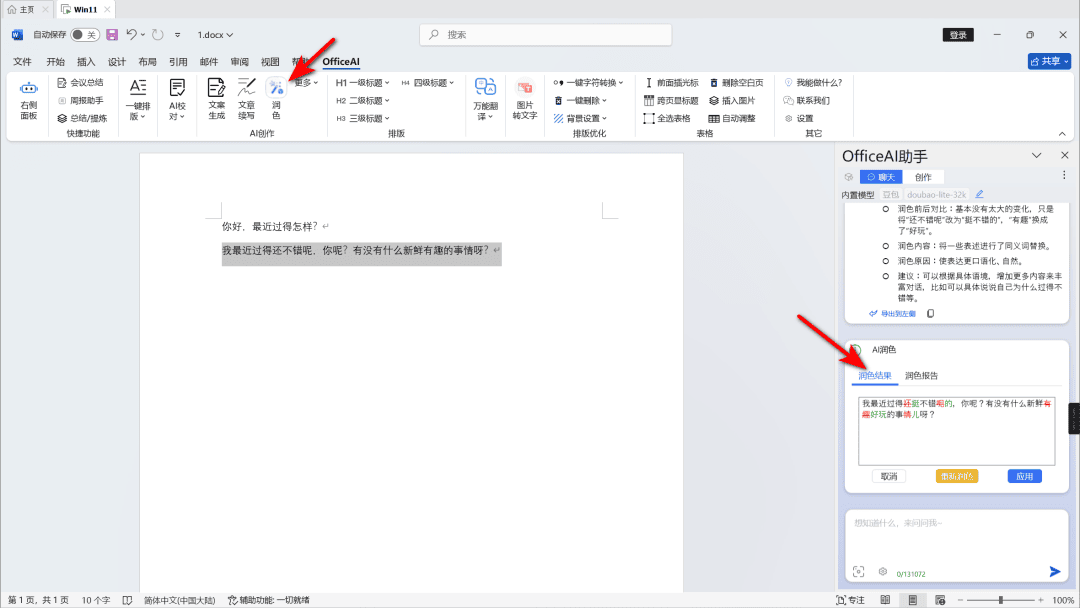Open the 文案生成 tool
Viewport: 1080px width, 608px height.
[x=216, y=99]
